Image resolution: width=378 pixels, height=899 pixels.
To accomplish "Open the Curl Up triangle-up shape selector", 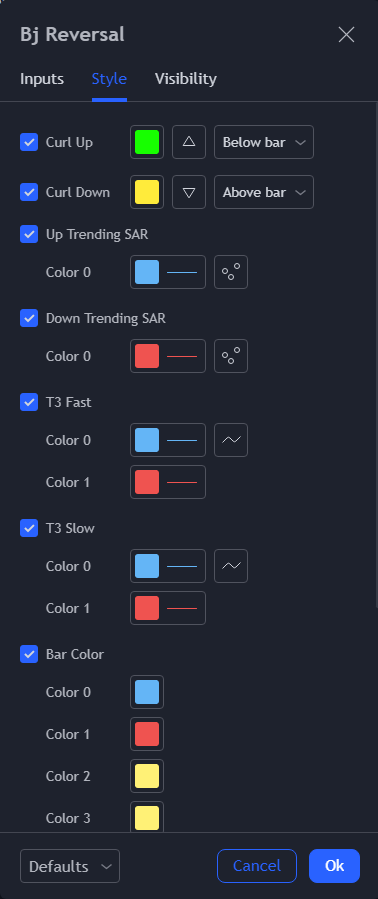I will [189, 142].
